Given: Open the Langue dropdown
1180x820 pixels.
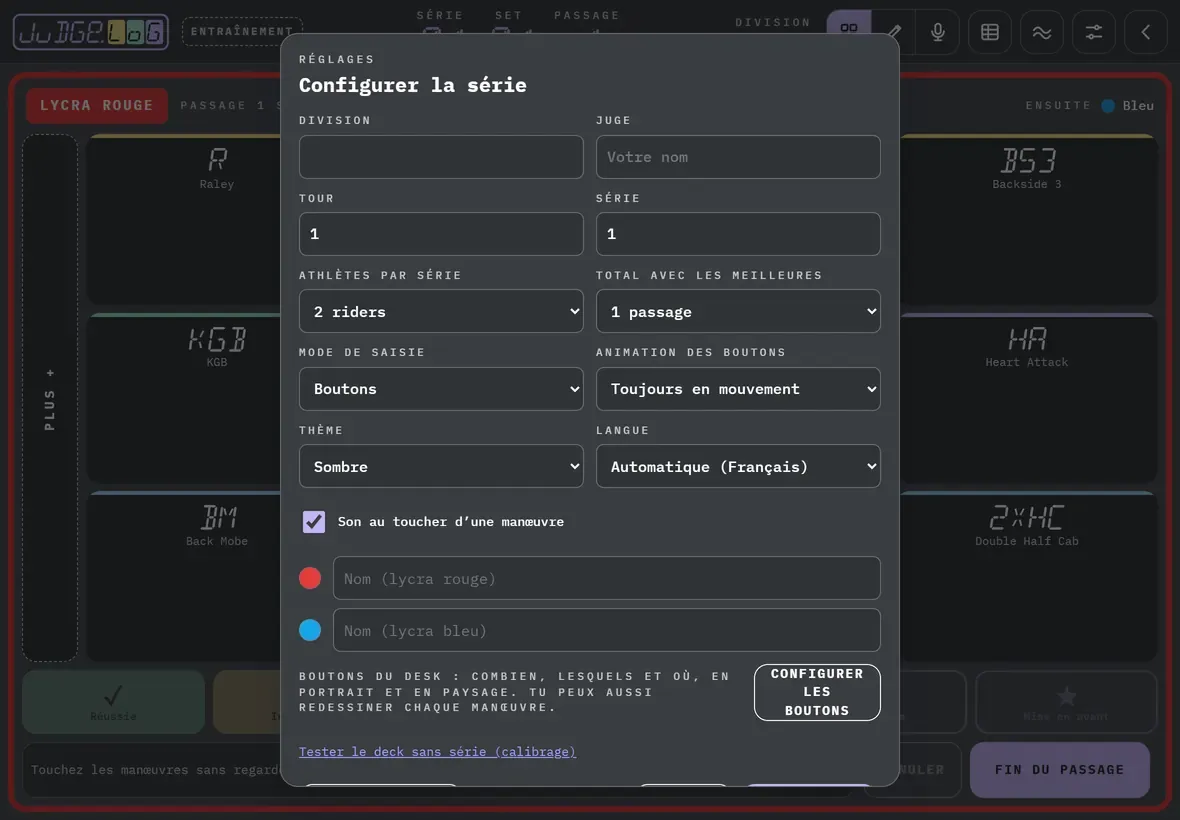Looking at the screenshot, I should click(x=738, y=466).
